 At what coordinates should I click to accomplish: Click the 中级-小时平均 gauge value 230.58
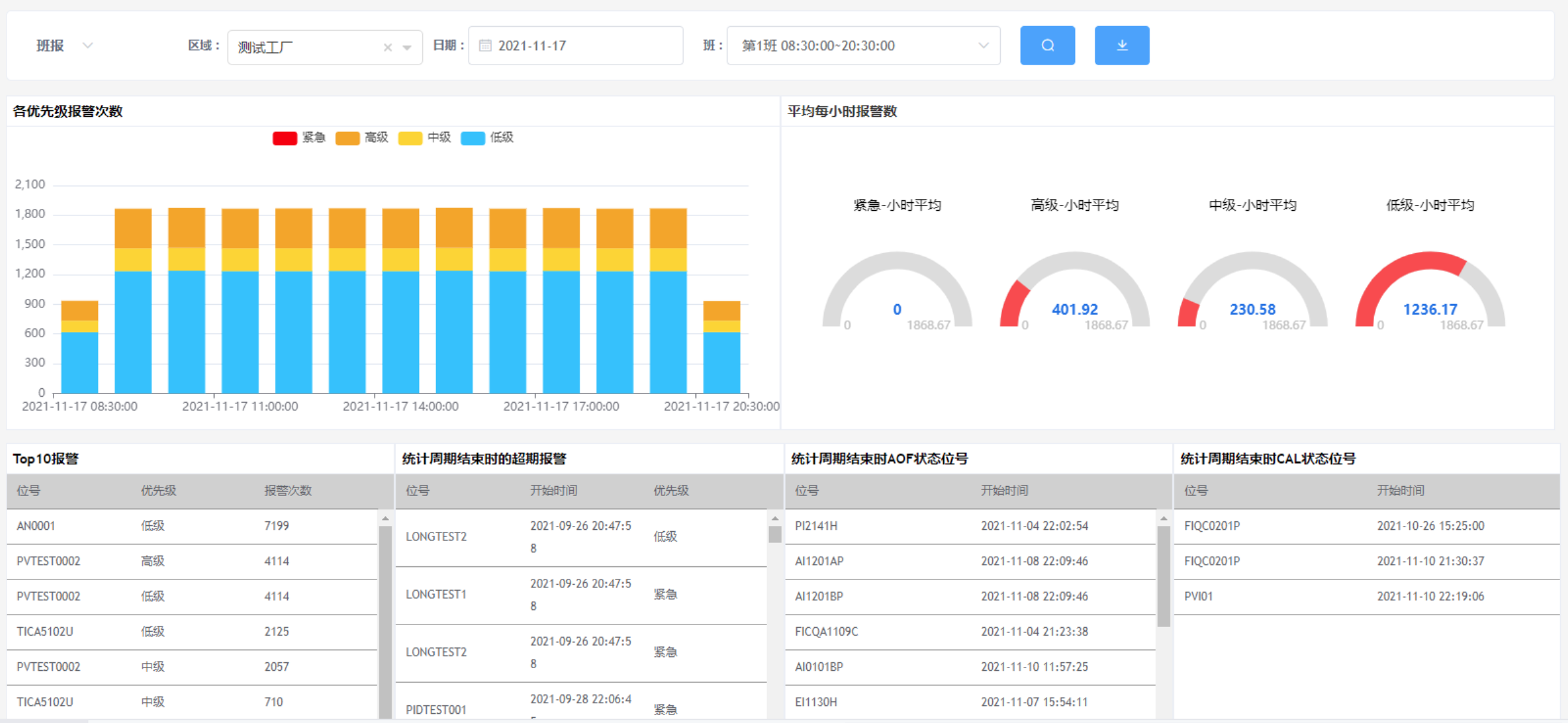click(1252, 309)
